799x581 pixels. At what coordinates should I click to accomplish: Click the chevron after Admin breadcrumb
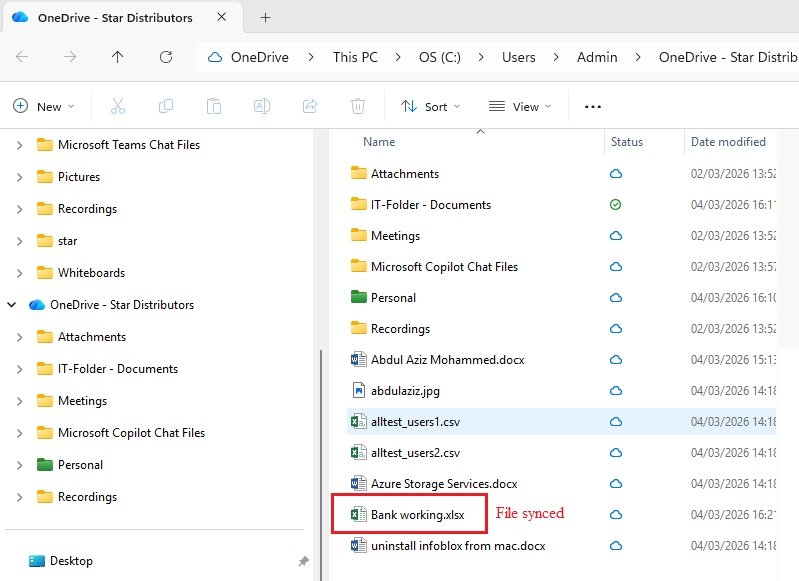tap(638, 57)
